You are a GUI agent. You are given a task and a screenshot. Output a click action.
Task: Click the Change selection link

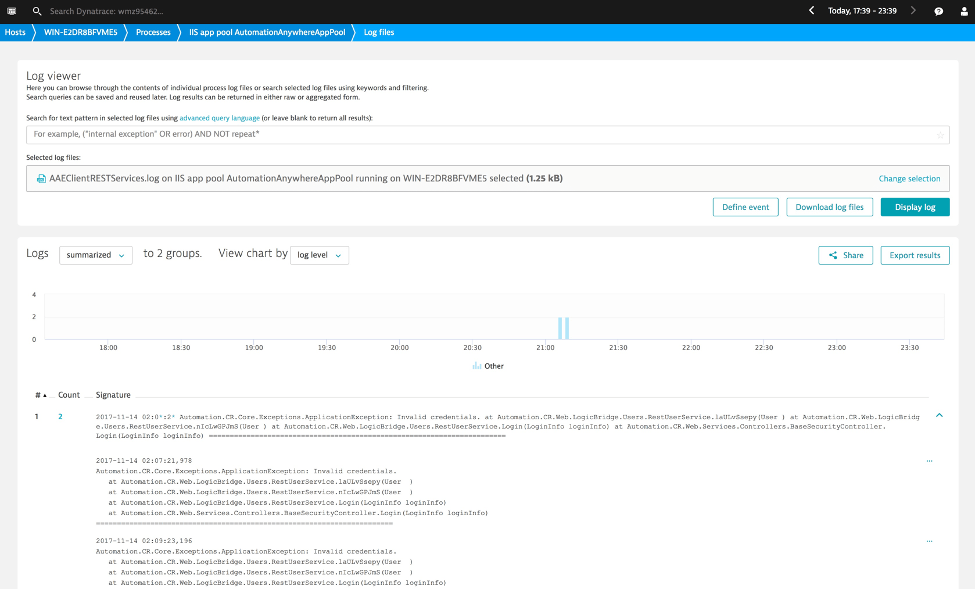(x=909, y=179)
